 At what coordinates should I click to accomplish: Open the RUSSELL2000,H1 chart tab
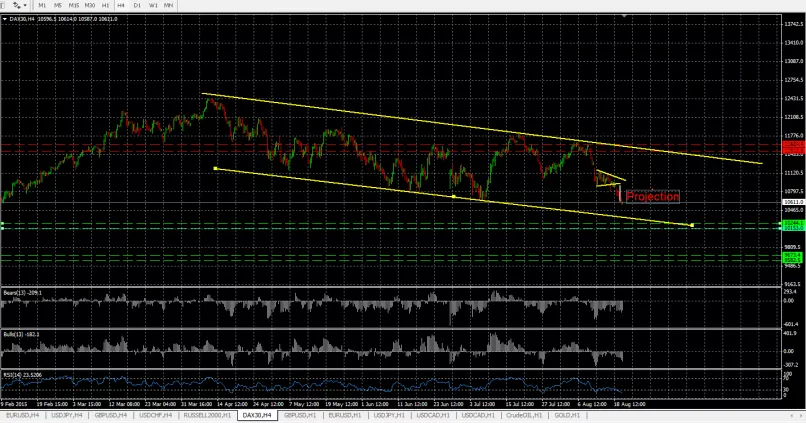207,415
